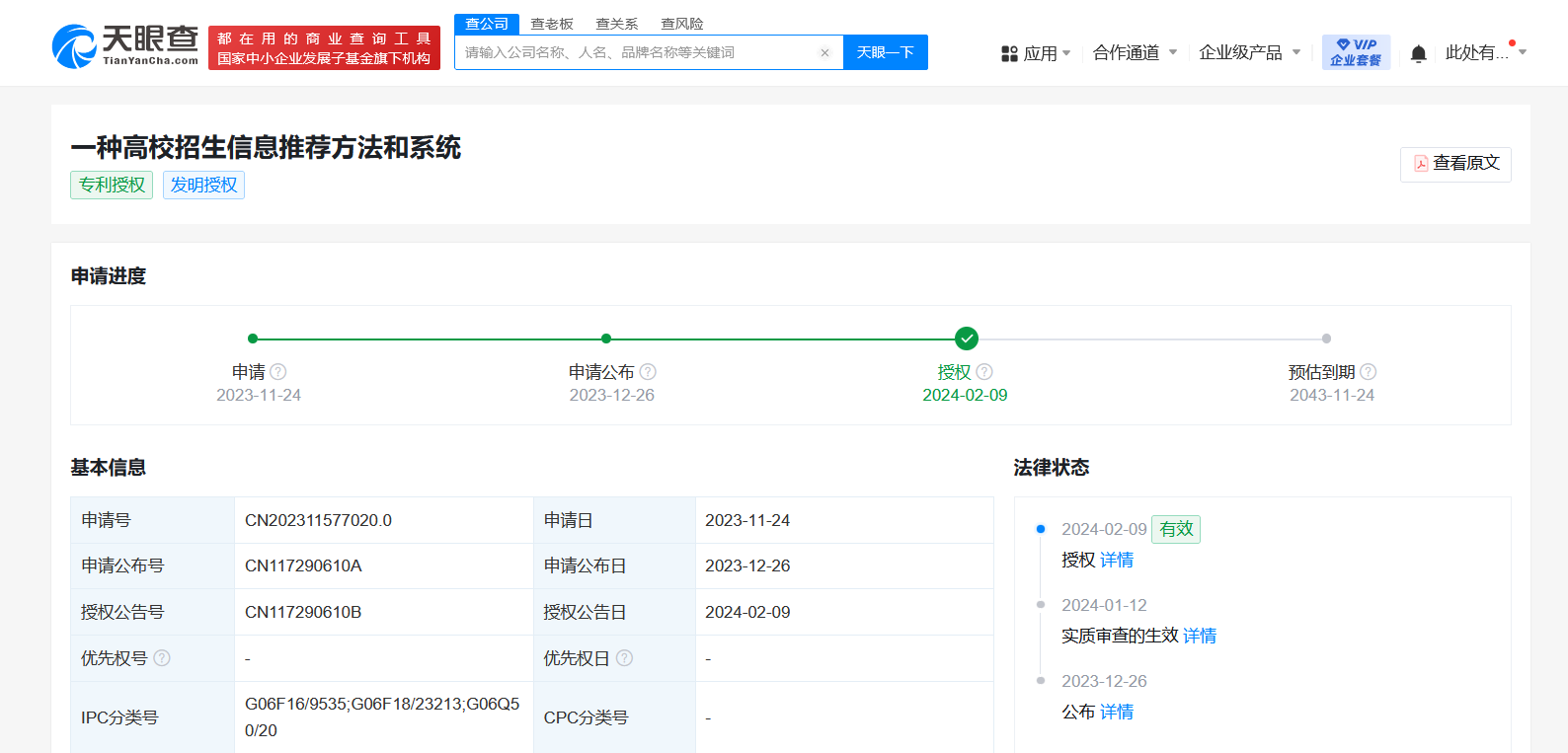
Task: Click help icon beside 申请公布 step
Action: coord(648,372)
